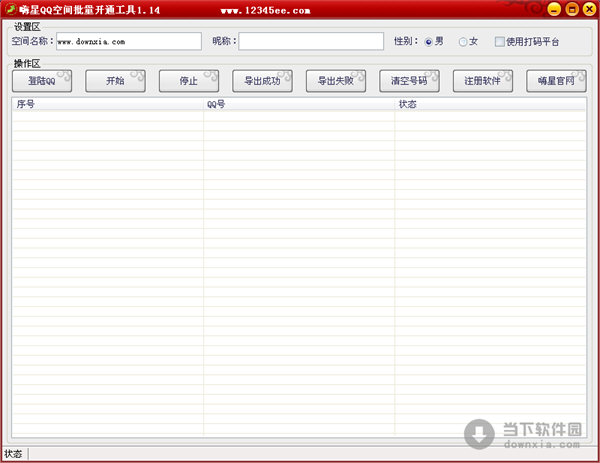
Task: Export failed accounts via 导出失败
Action: click(336, 81)
